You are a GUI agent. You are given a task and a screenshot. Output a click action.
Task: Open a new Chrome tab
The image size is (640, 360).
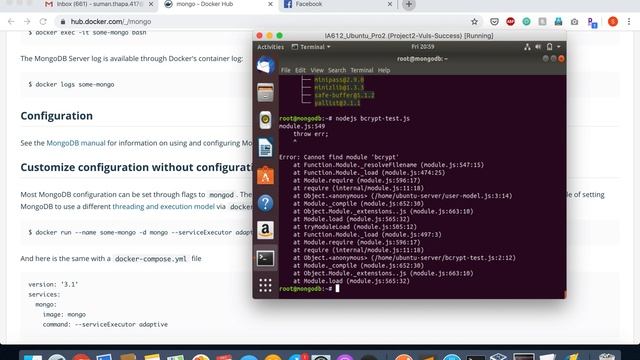[409, 4]
